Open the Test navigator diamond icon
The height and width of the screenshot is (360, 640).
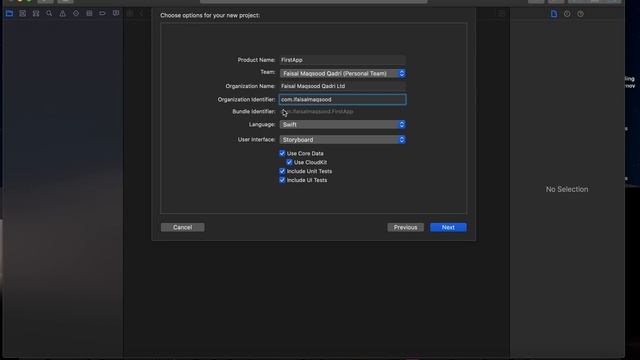coord(76,13)
